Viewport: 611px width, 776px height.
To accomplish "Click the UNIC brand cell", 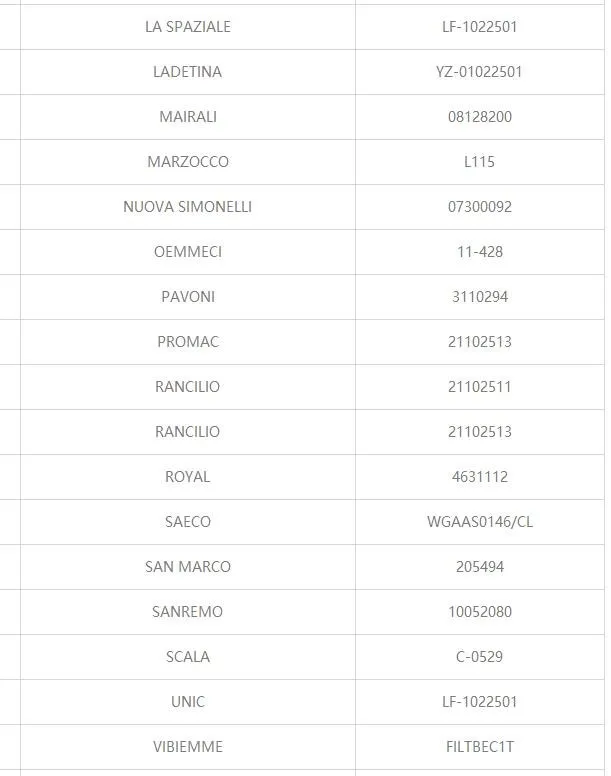I will point(188,702).
